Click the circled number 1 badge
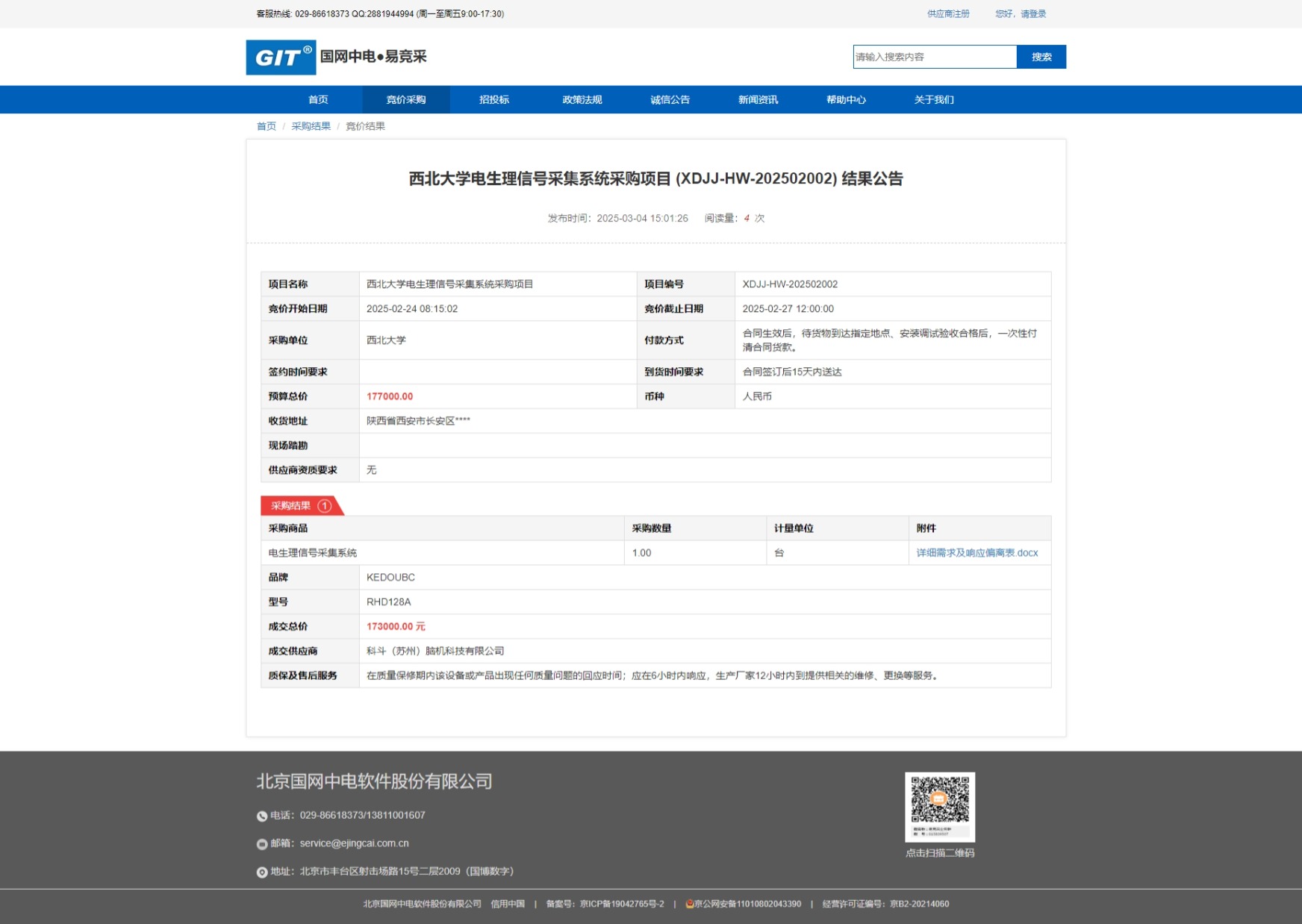Screen dimensions: 1302x924 [324, 506]
